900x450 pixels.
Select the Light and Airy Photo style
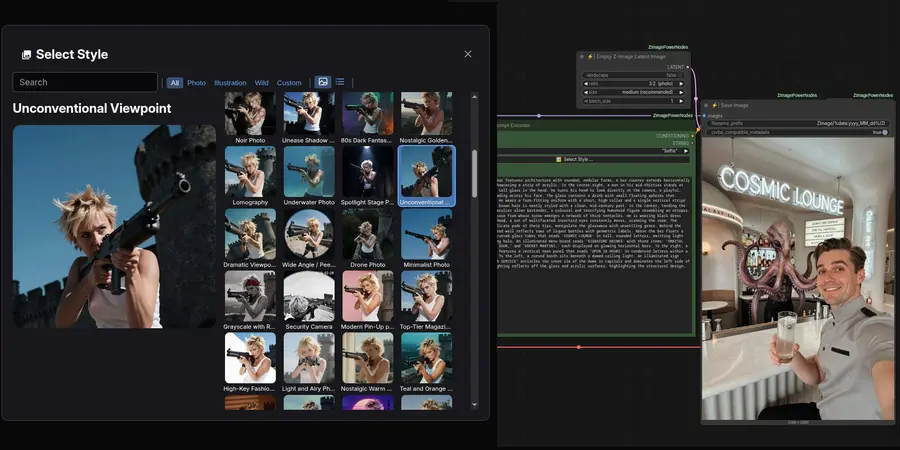(x=309, y=358)
